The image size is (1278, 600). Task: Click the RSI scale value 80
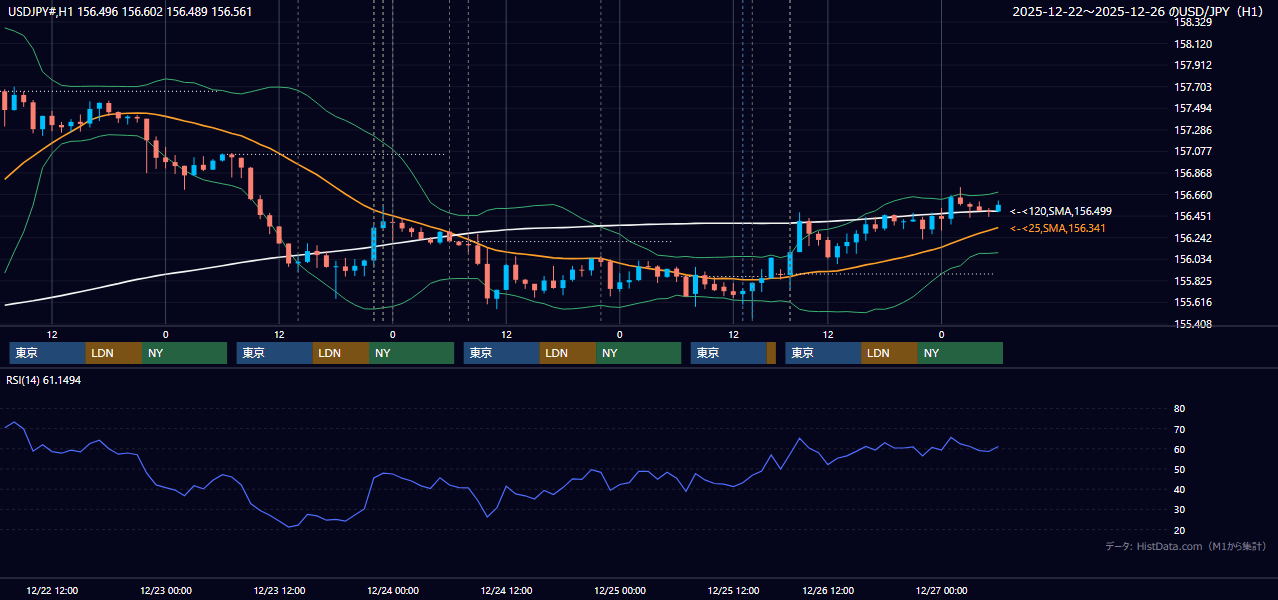1179,409
